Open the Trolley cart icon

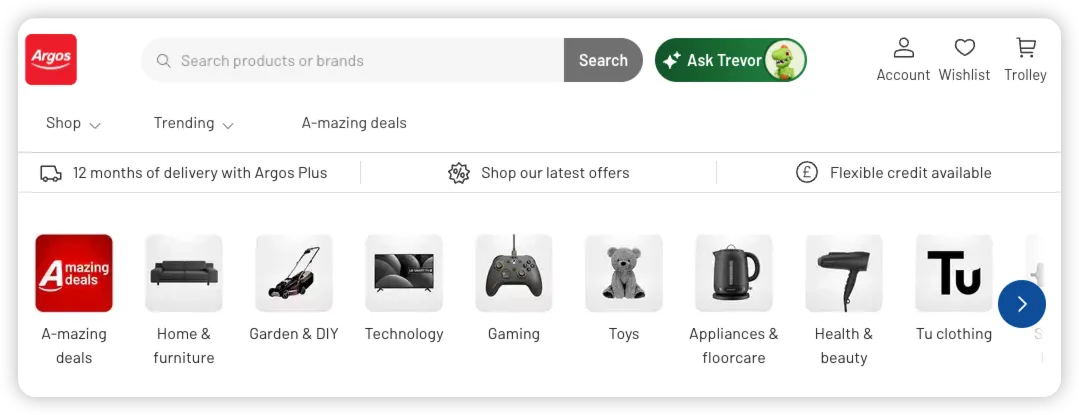(x=1025, y=48)
